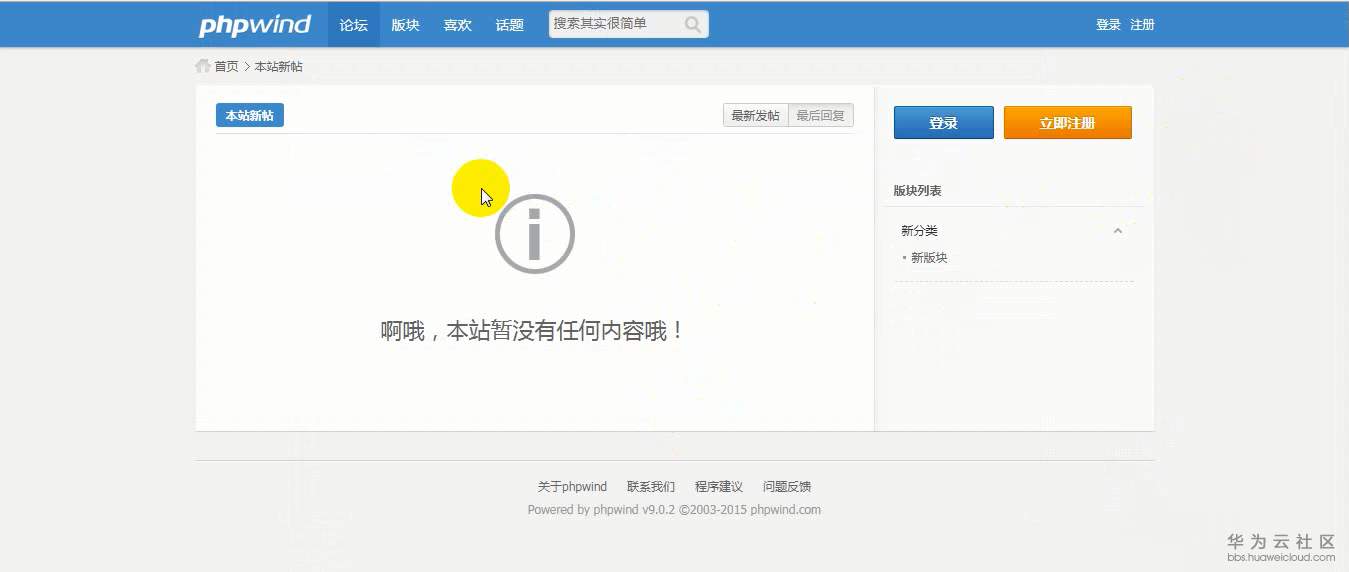Viewport: 1349px width, 572px height.
Task: Click 登录 link in top bar
Action: click(x=1108, y=25)
